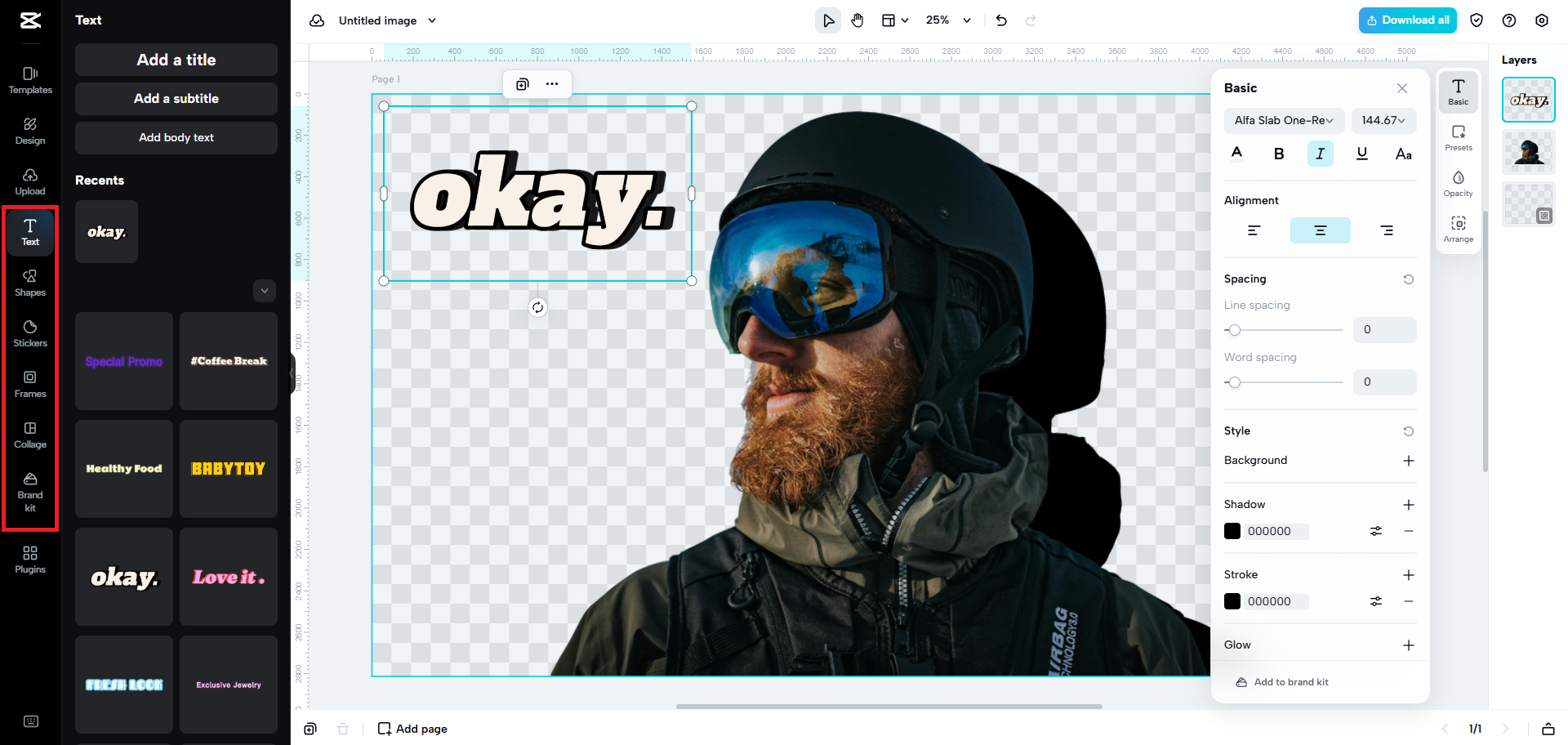
Task: Click the Undo icon in the top toolbar
Action: [x=1000, y=20]
